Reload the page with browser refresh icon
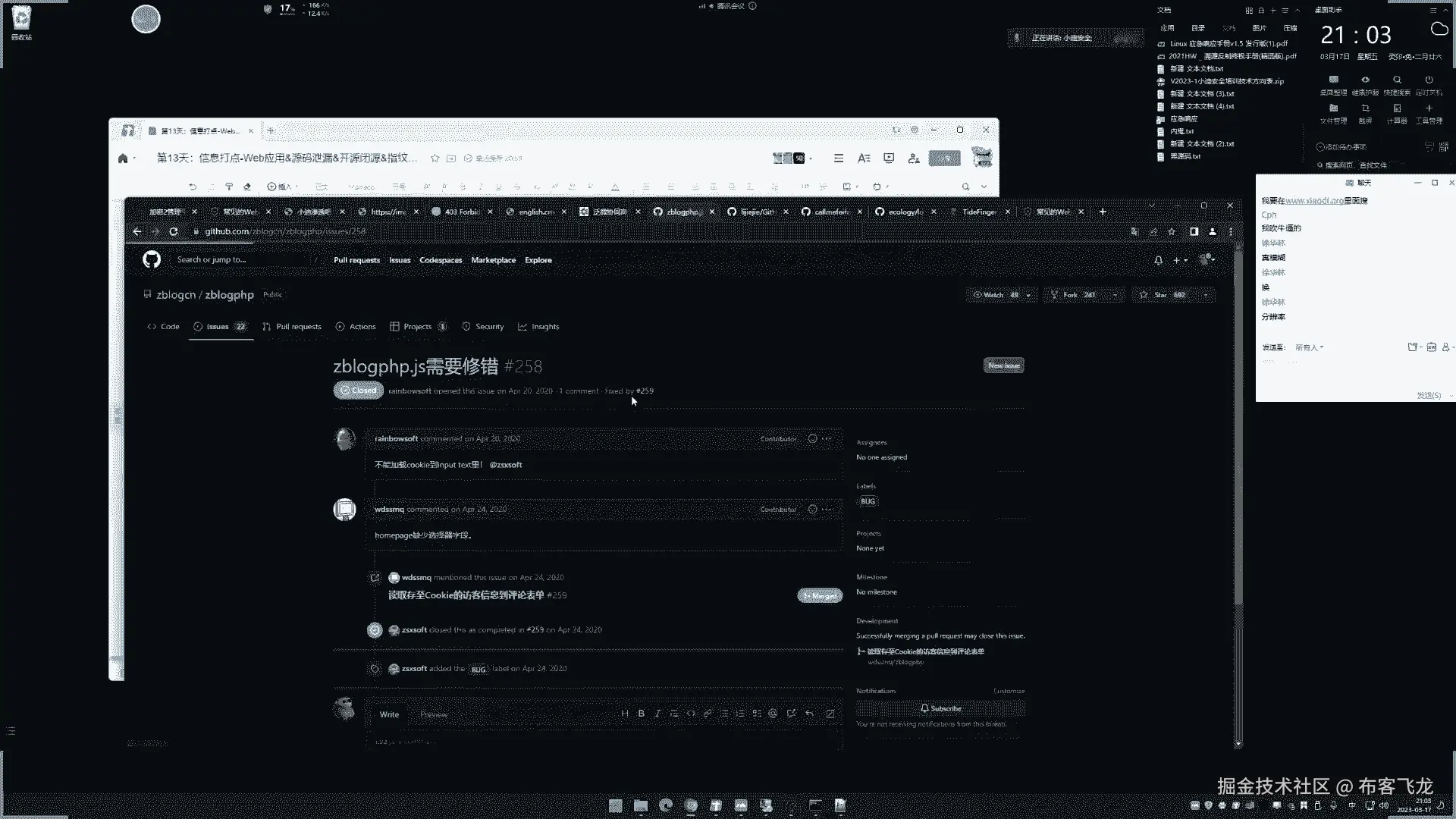This screenshot has height=819, width=1456. [x=174, y=232]
